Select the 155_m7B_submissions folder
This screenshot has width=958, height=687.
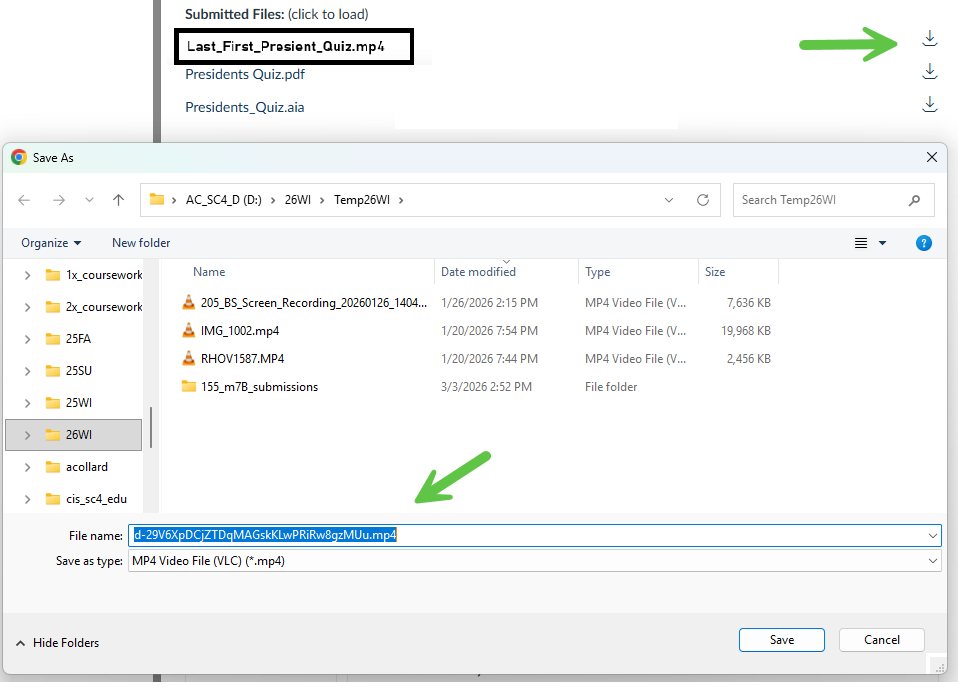[x=259, y=387]
